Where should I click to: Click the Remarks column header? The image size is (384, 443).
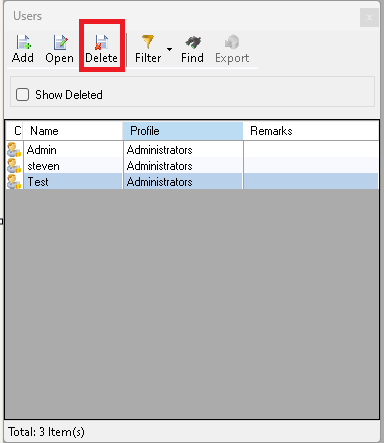click(311, 131)
